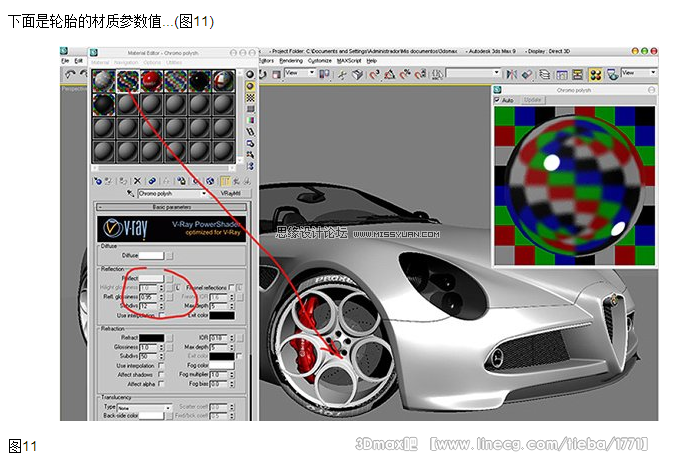Open the Customize menu

coord(320,61)
